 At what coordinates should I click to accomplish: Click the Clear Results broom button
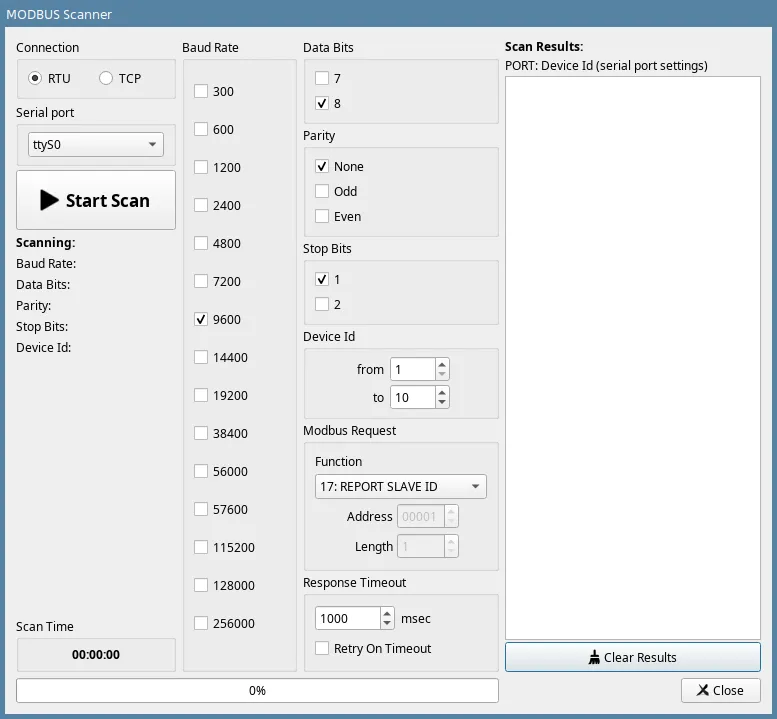click(x=632, y=657)
